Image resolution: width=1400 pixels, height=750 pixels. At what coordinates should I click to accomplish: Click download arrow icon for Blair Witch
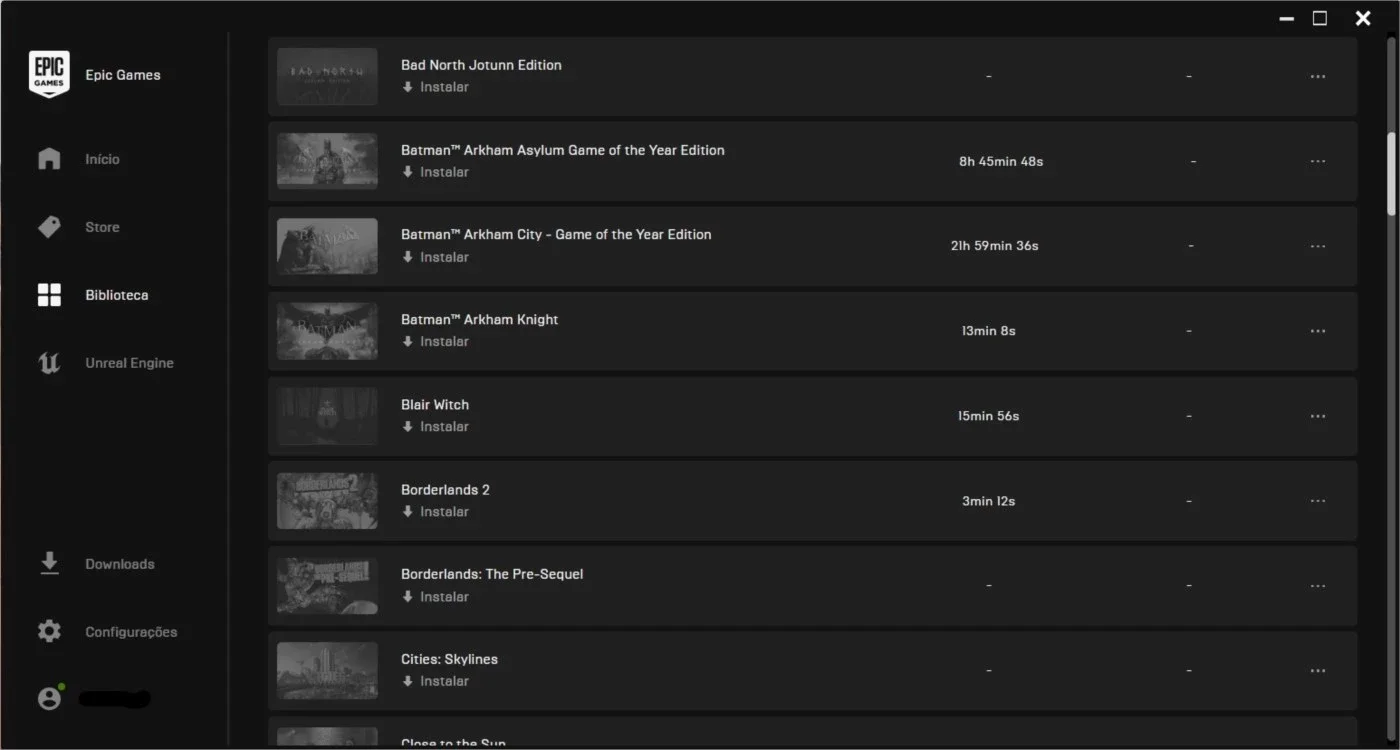tap(407, 426)
